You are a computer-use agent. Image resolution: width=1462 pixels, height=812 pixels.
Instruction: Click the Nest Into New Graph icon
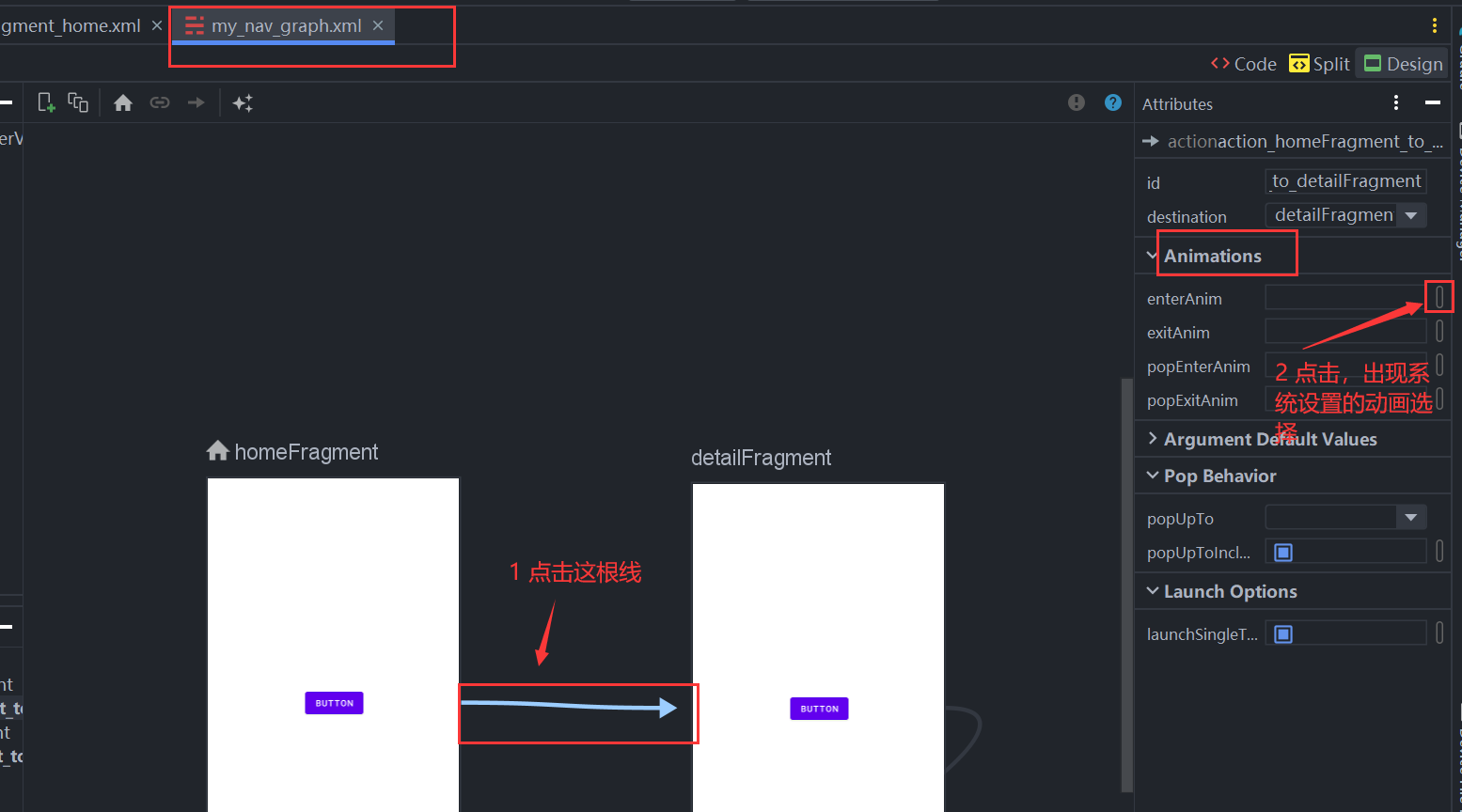78,102
